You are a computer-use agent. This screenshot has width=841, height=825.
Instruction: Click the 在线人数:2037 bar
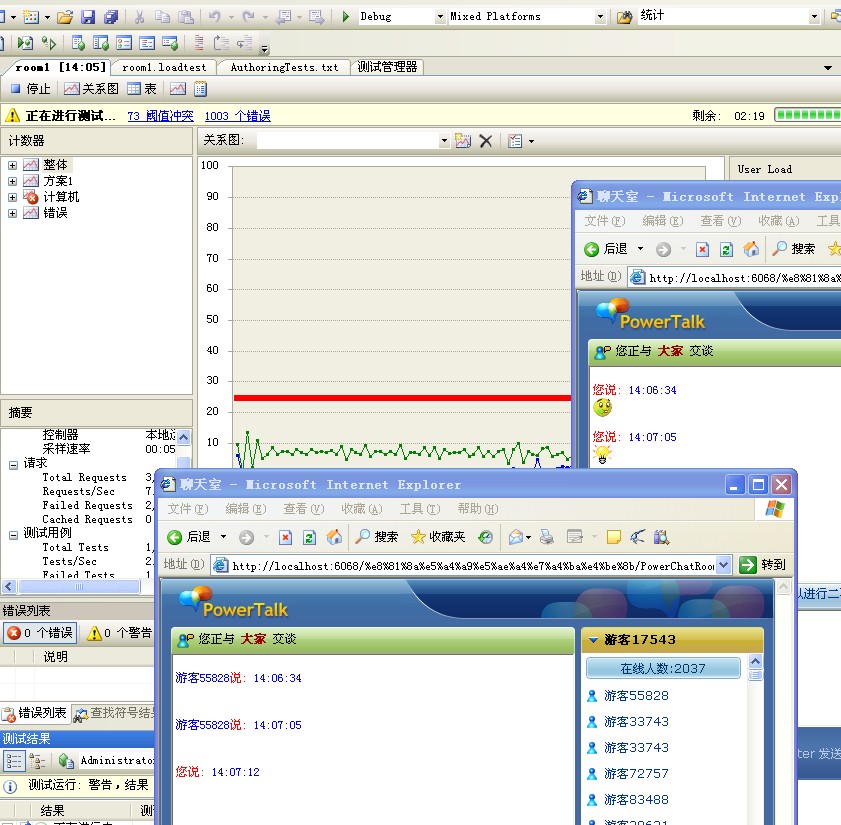tap(663, 668)
